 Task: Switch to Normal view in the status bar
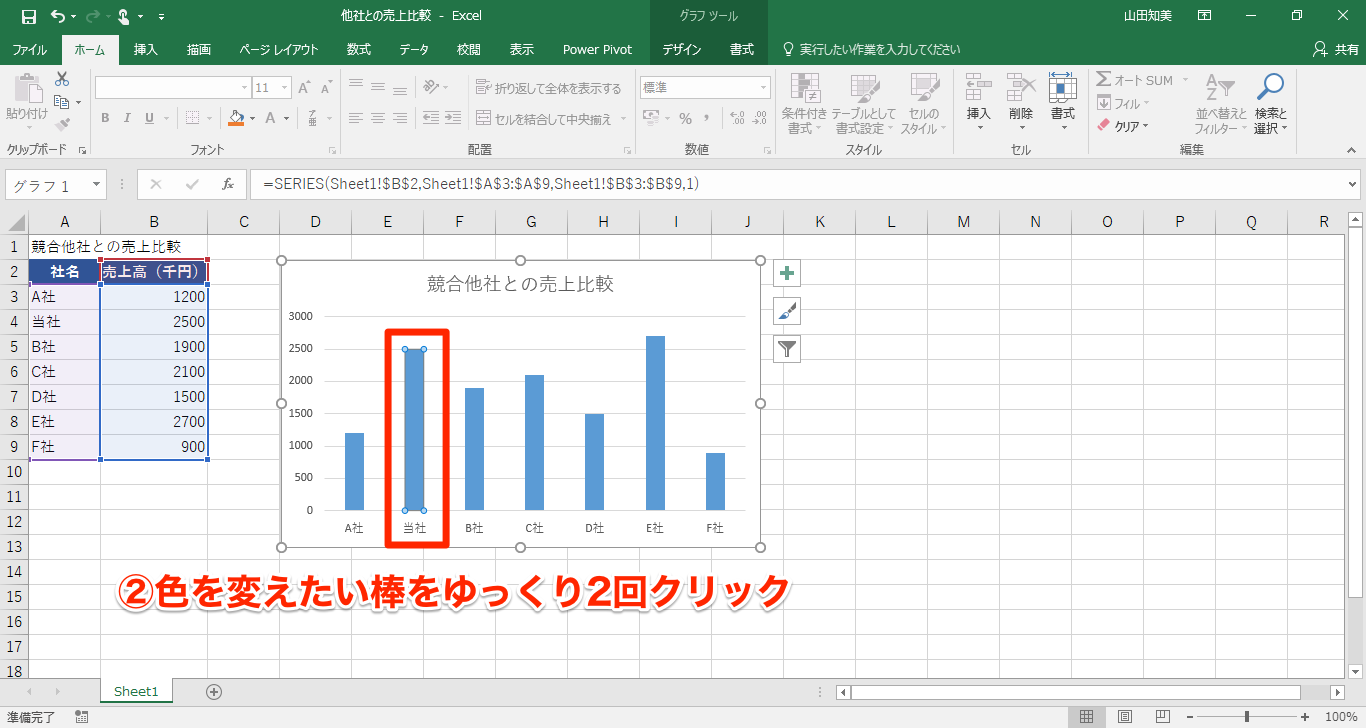point(1086,716)
